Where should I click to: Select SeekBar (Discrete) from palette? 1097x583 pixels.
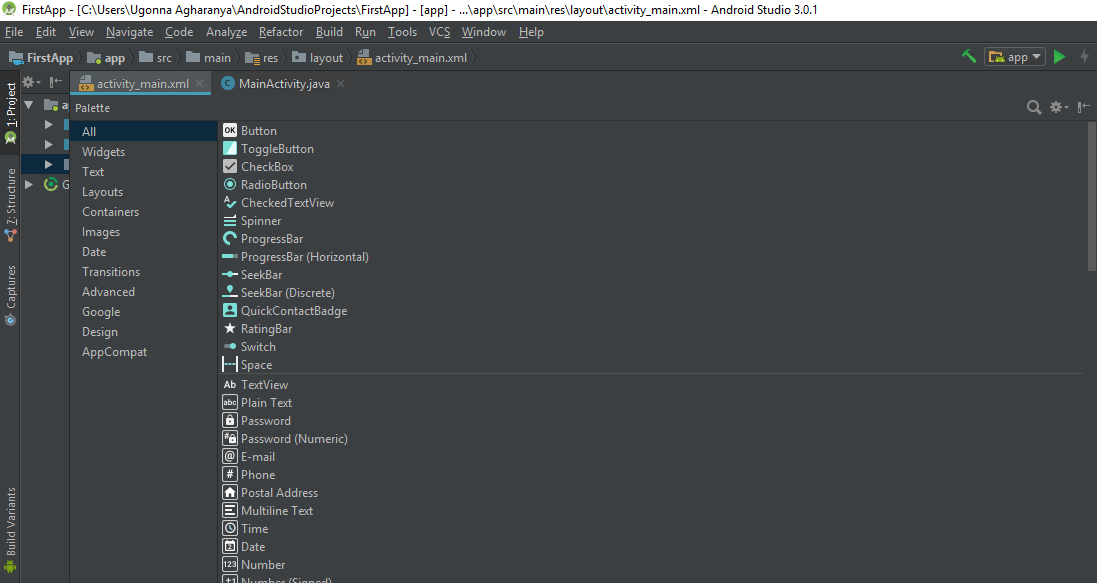[x=278, y=293]
